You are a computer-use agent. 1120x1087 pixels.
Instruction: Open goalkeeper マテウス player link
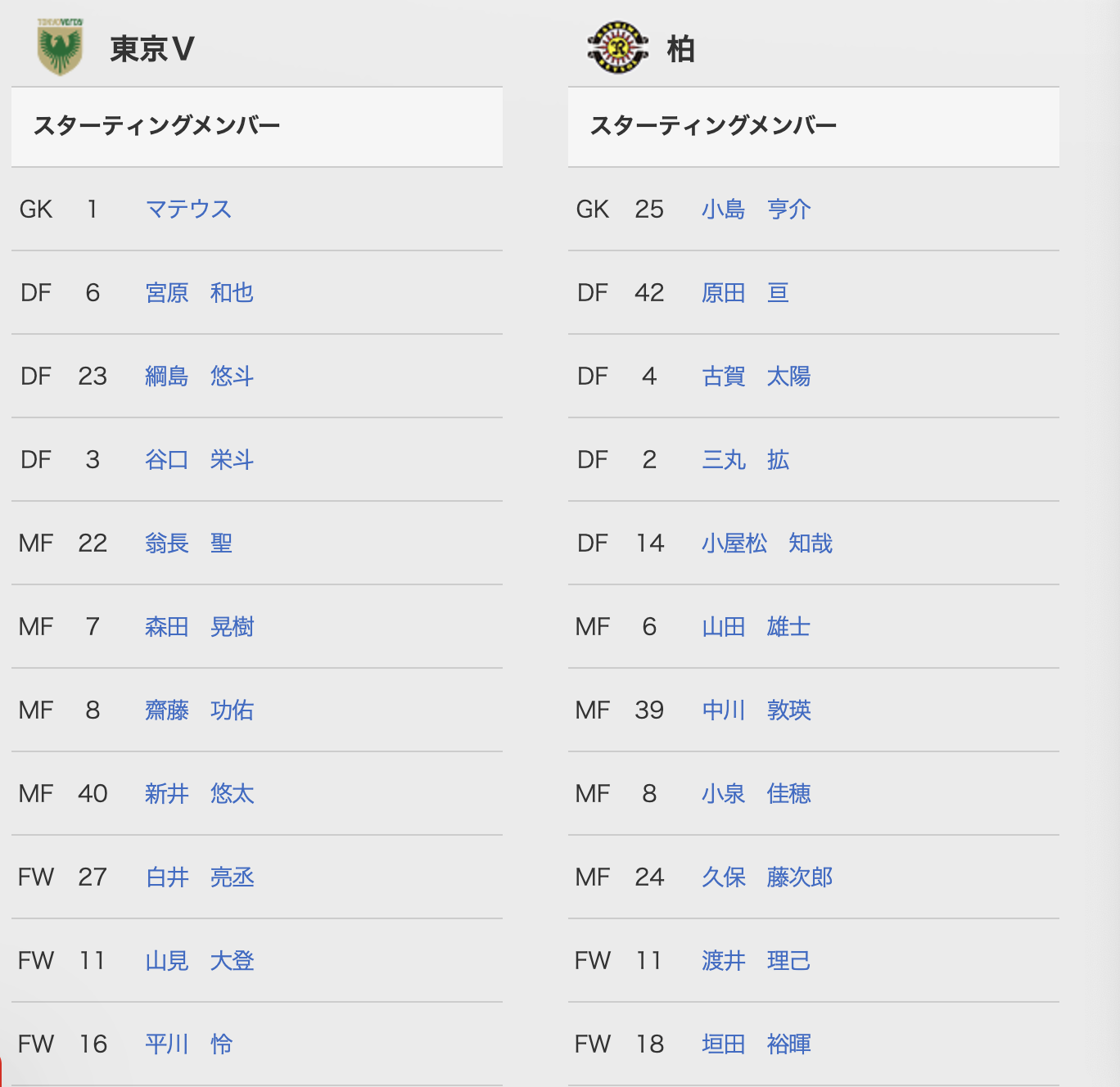188,209
